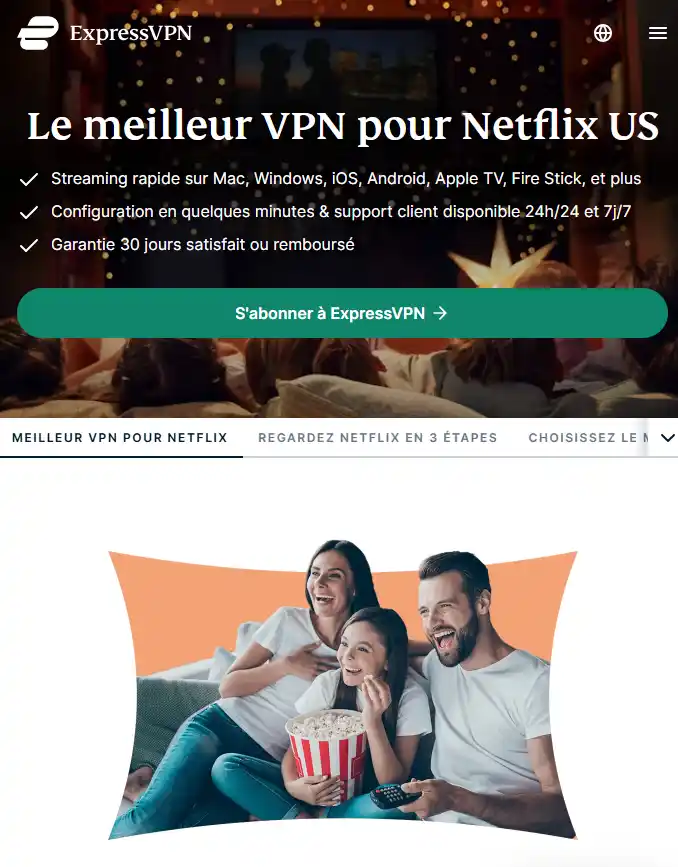
Task: Expand the section tabs chevron dropdown
Action: [x=667, y=437]
